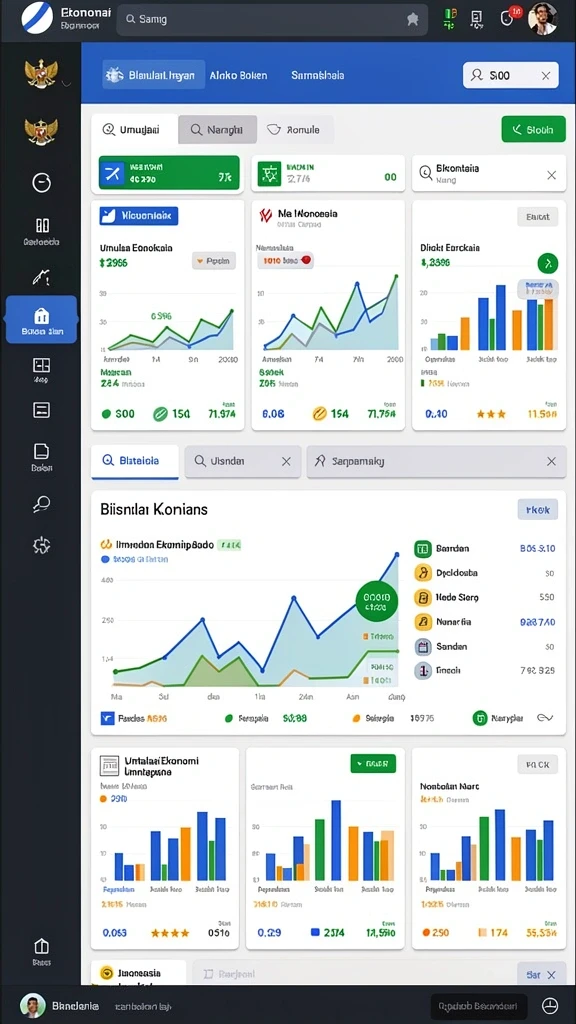Click the green Stoun button
The width and height of the screenshot is (576, 1024).
533,129
